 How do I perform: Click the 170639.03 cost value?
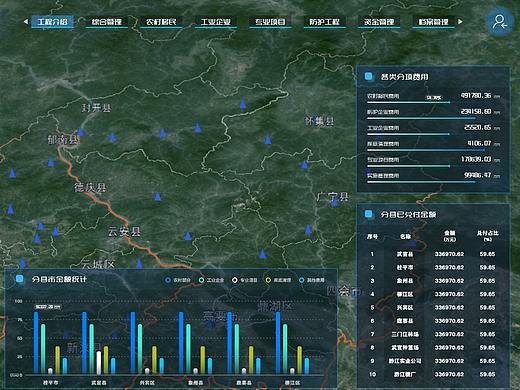(x=476, y=159)
